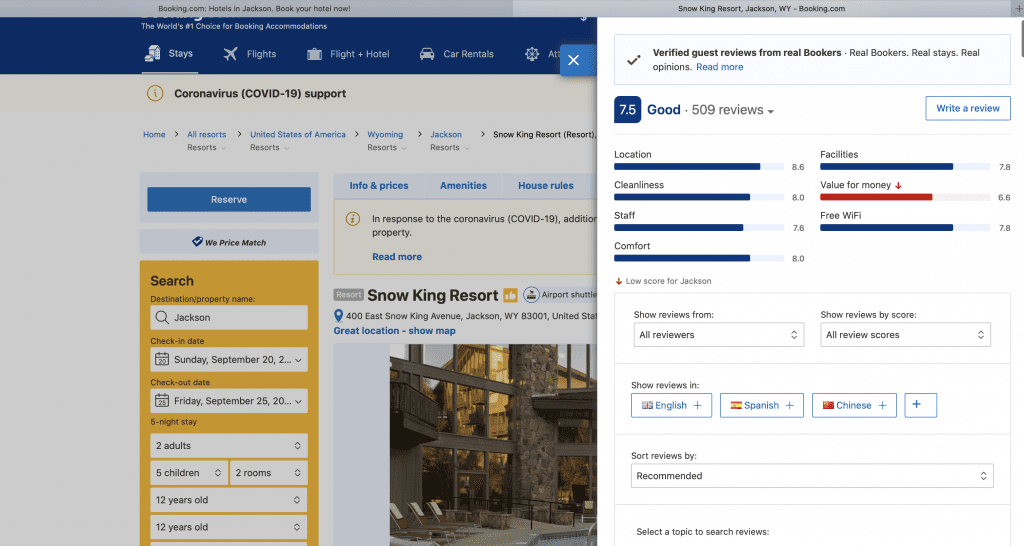Click the Value for money red score bar
This screenshot has height=546, width=1024.
click(x=905, y=197)
